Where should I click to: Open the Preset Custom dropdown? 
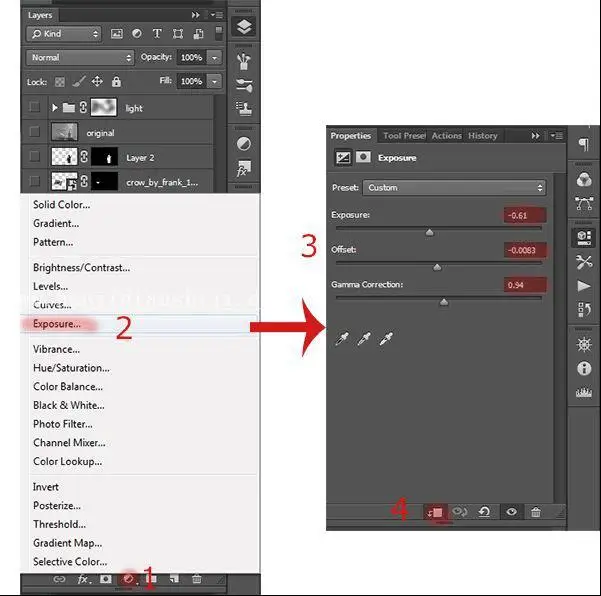click(454, 188)
